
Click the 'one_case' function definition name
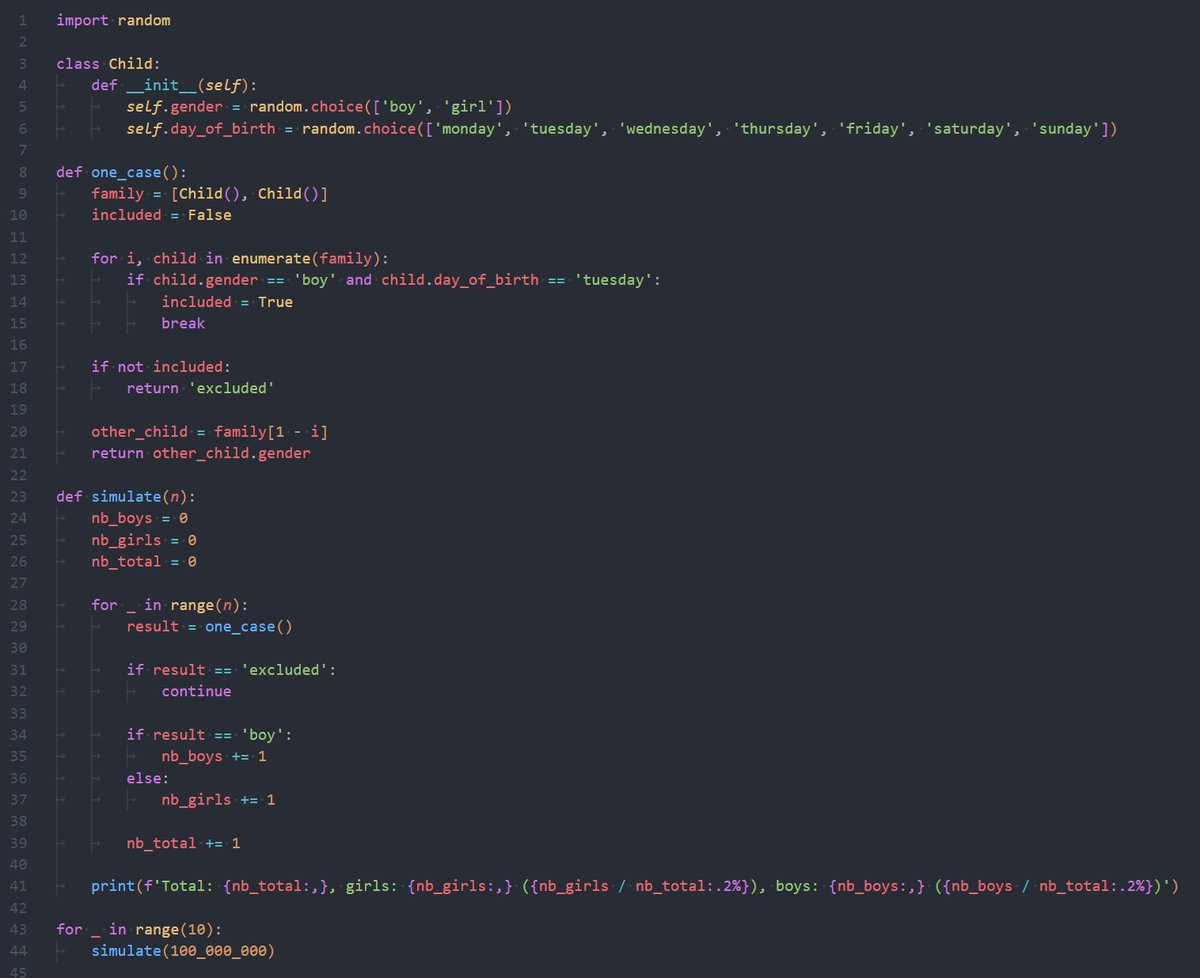126,171
